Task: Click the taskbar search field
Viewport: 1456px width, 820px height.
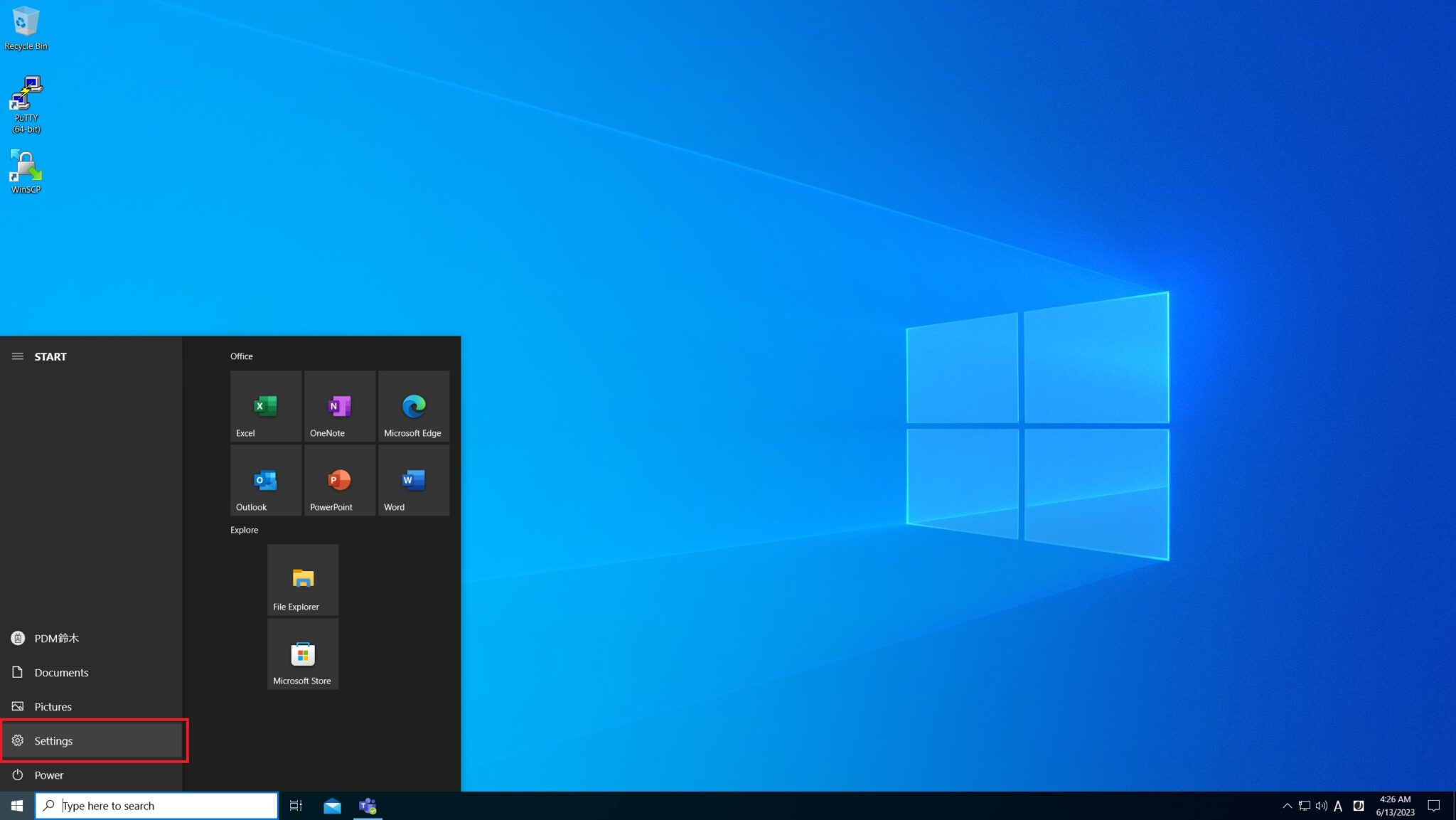Action: (x=156, y=805)
